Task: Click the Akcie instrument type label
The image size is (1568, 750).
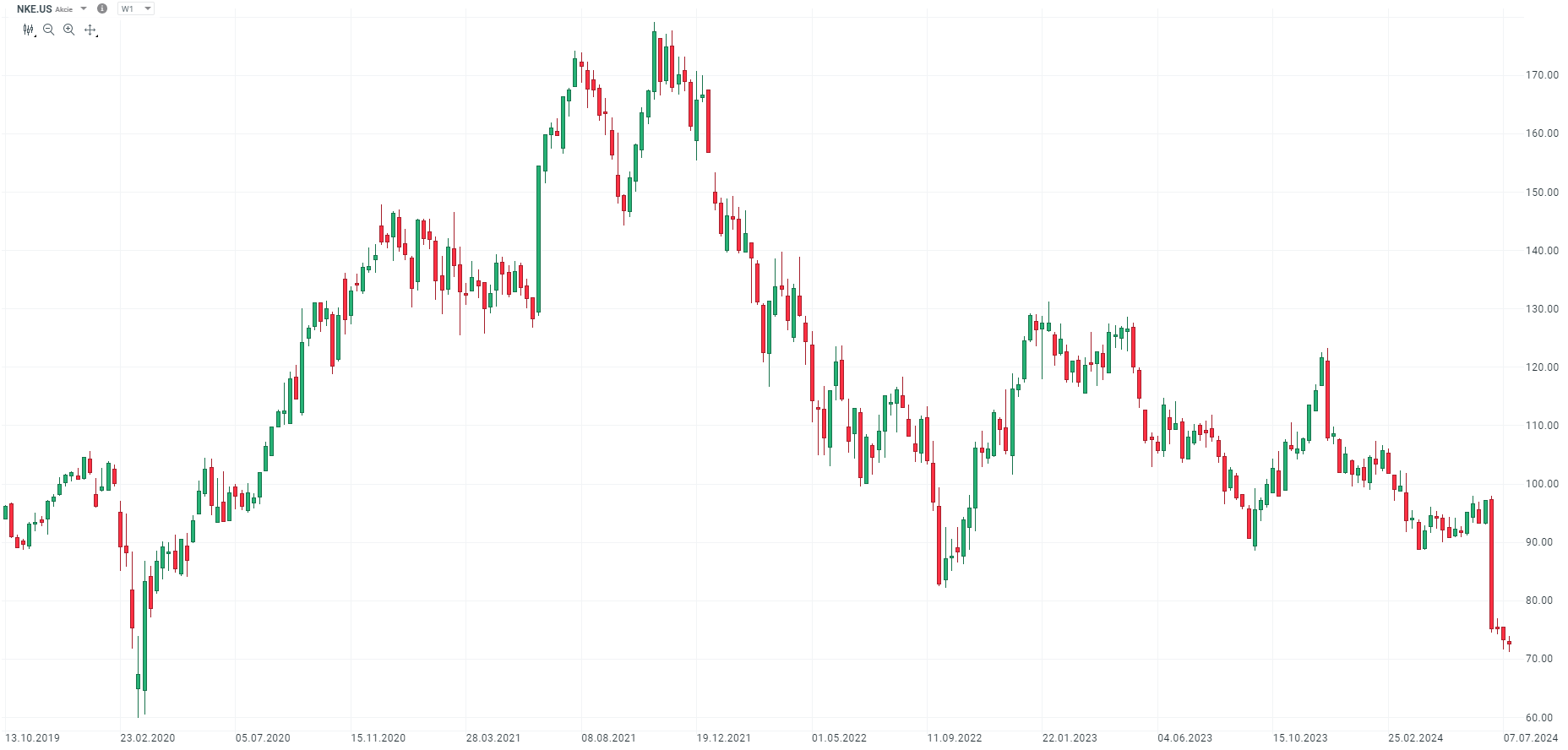Action: pyautogui.click(x=64, y=9)
